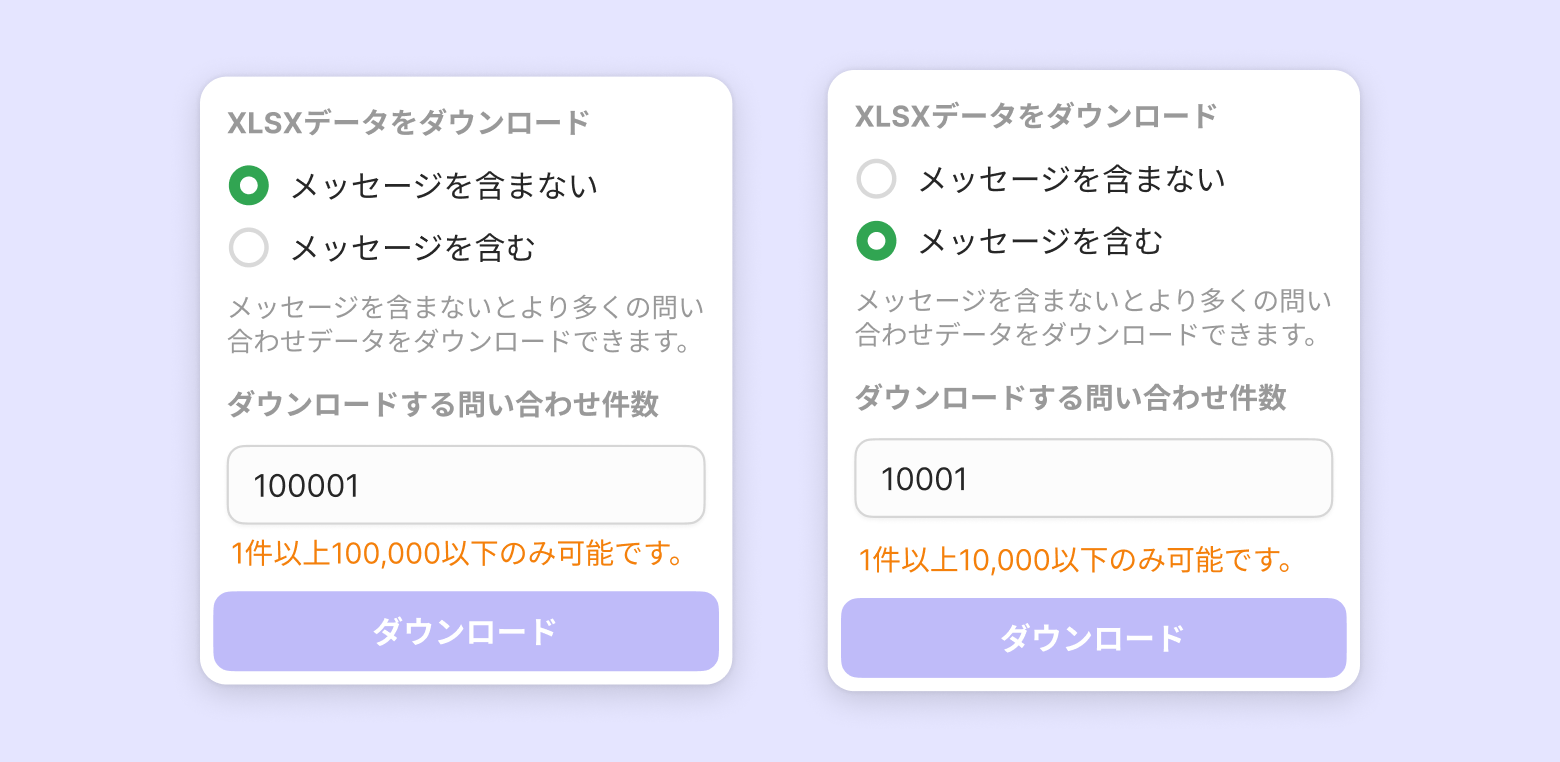Click the gray helper description in the 100001 card
The image size is (1560, 762).
click(466, 323)
